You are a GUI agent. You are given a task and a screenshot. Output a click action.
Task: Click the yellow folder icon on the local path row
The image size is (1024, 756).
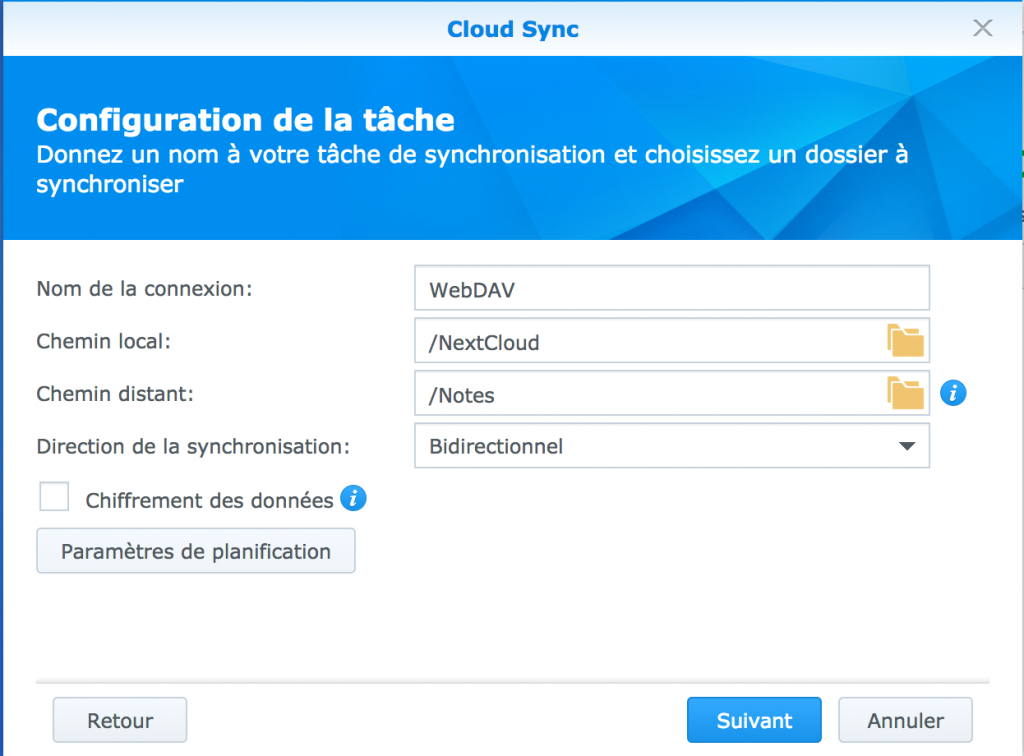906,340
